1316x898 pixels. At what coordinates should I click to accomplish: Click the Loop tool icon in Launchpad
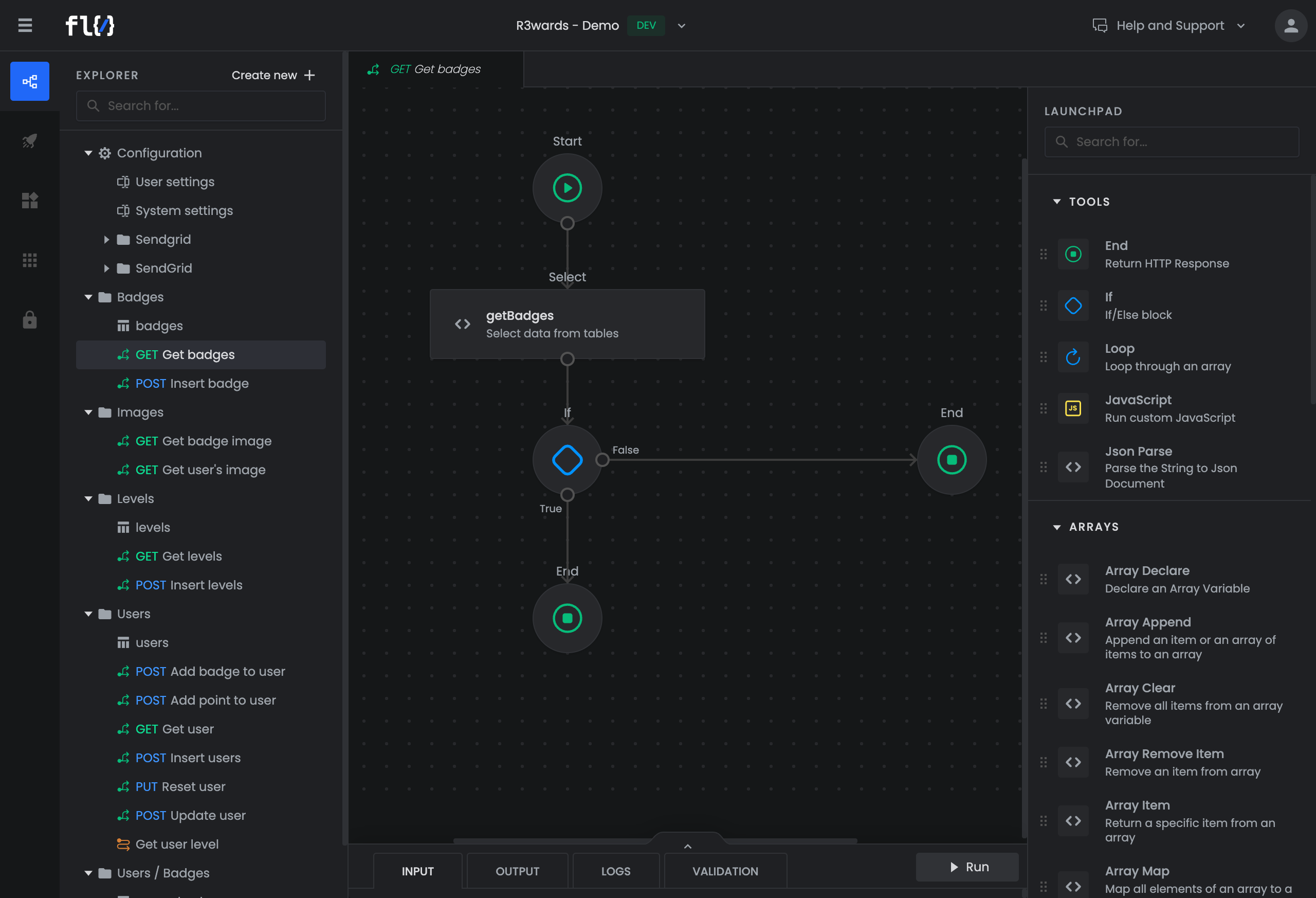coord(1072,357)
